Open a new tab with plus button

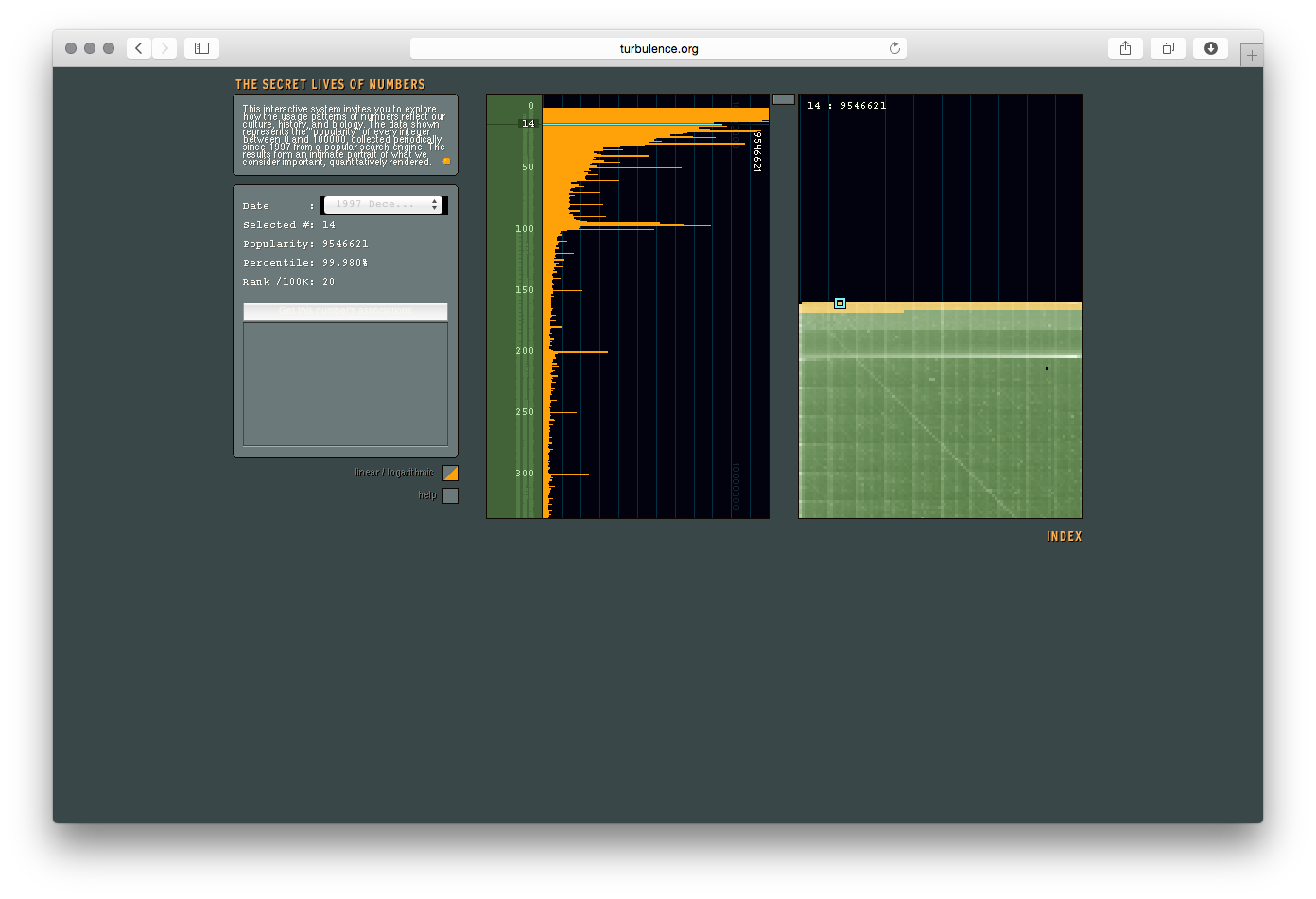[1252, 56]
